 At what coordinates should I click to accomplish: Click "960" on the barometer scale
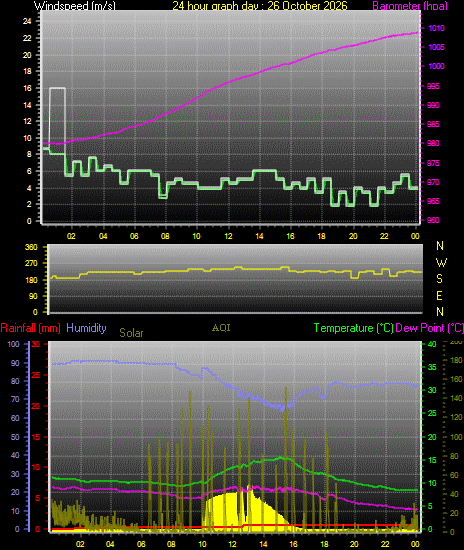[x=433, y=220]
